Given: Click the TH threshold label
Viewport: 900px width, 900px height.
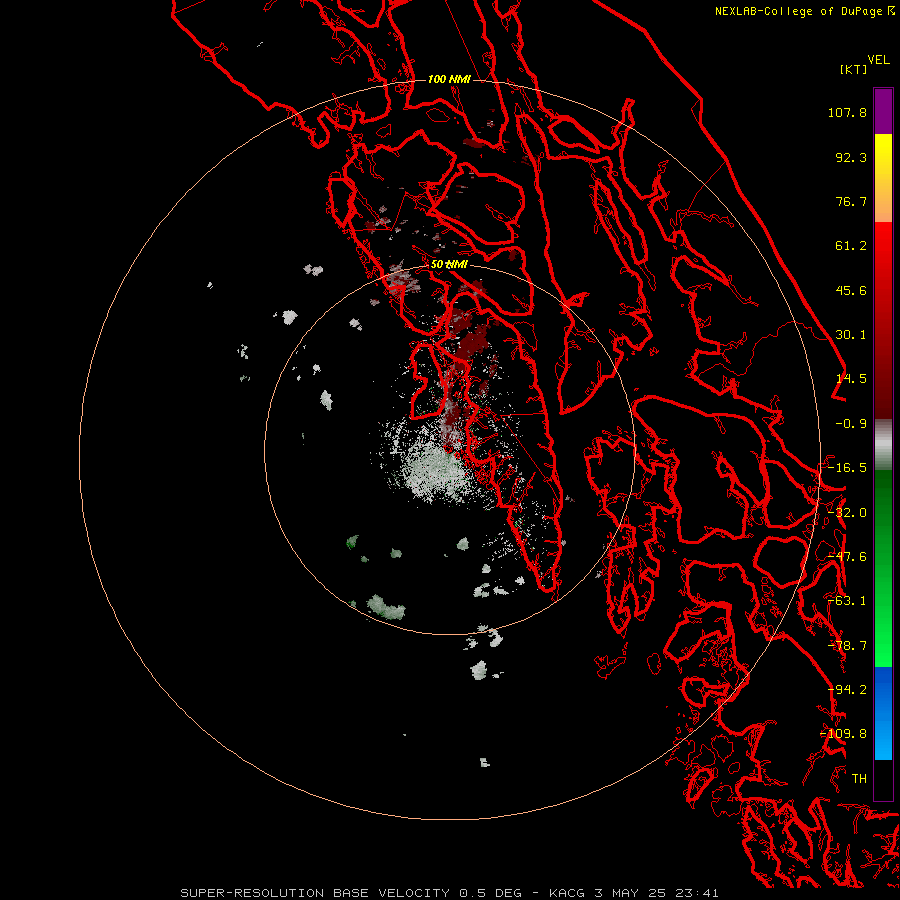Looking at the screenshot, I should 859,779.
